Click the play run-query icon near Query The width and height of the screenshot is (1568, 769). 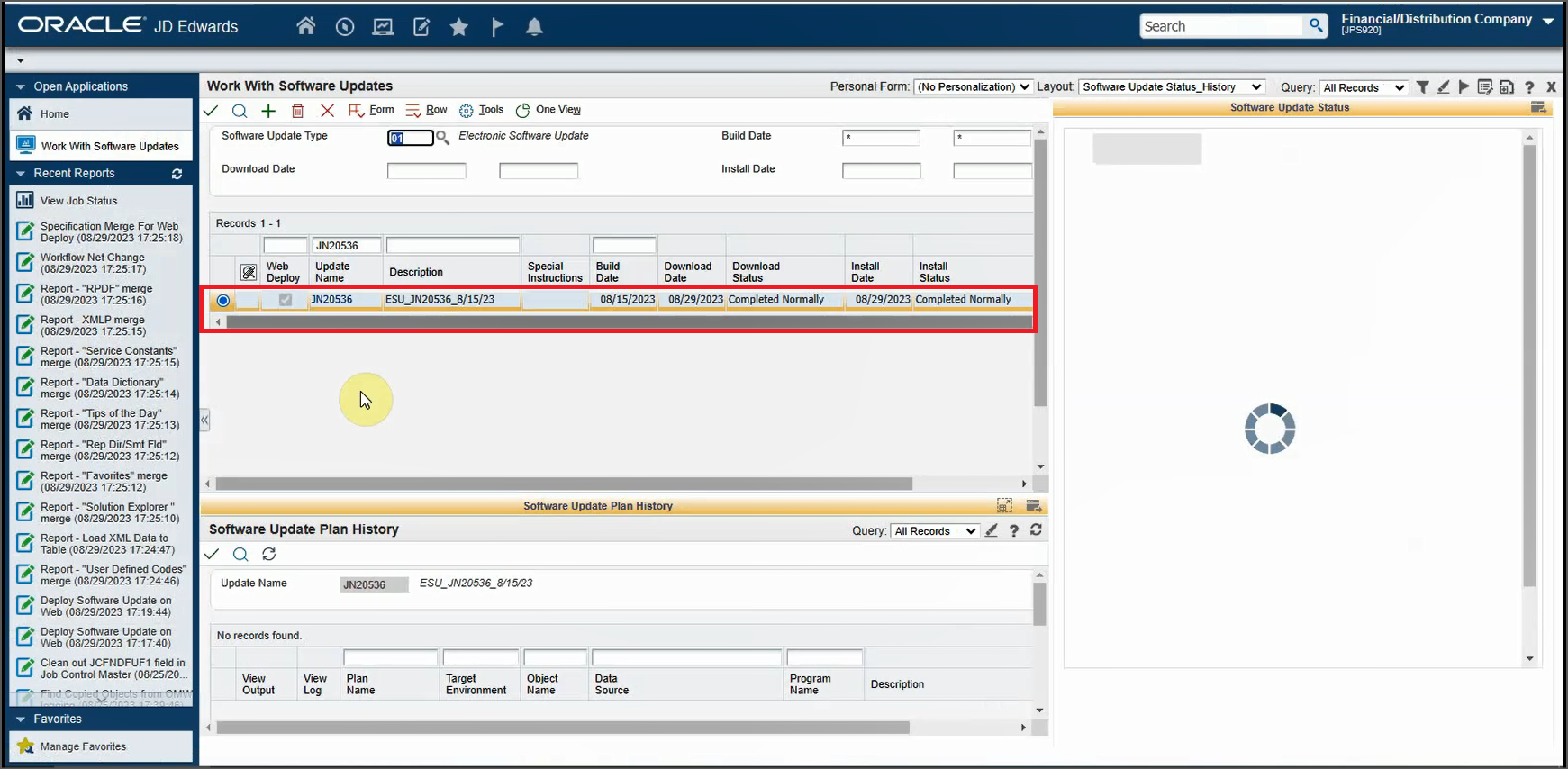(x=1464, y=87)
